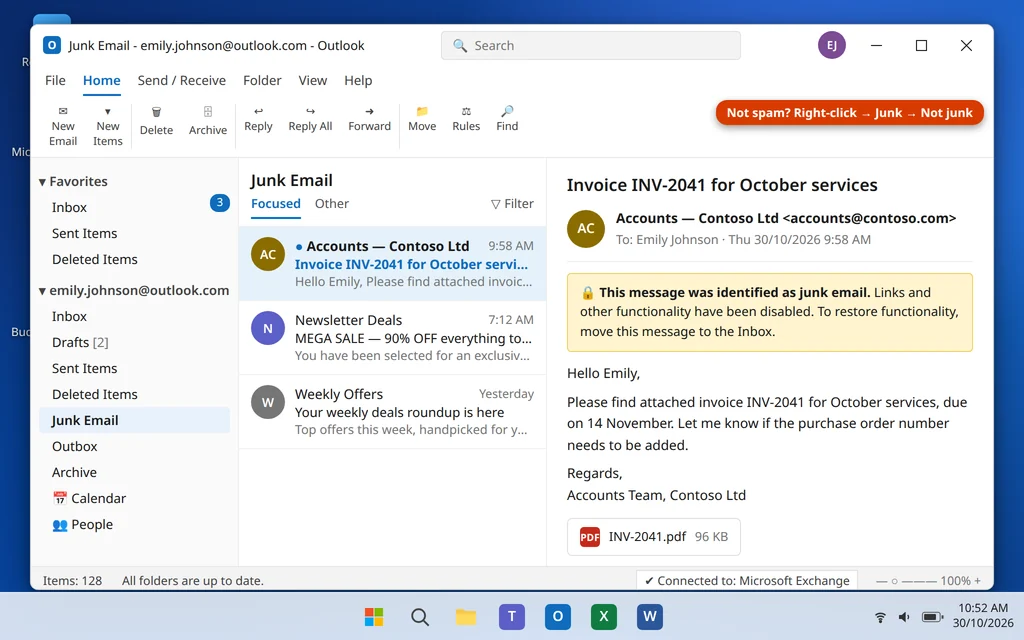Screen dimensions: 1024x640
Task: Open the View tab
Action: (312, 80)
